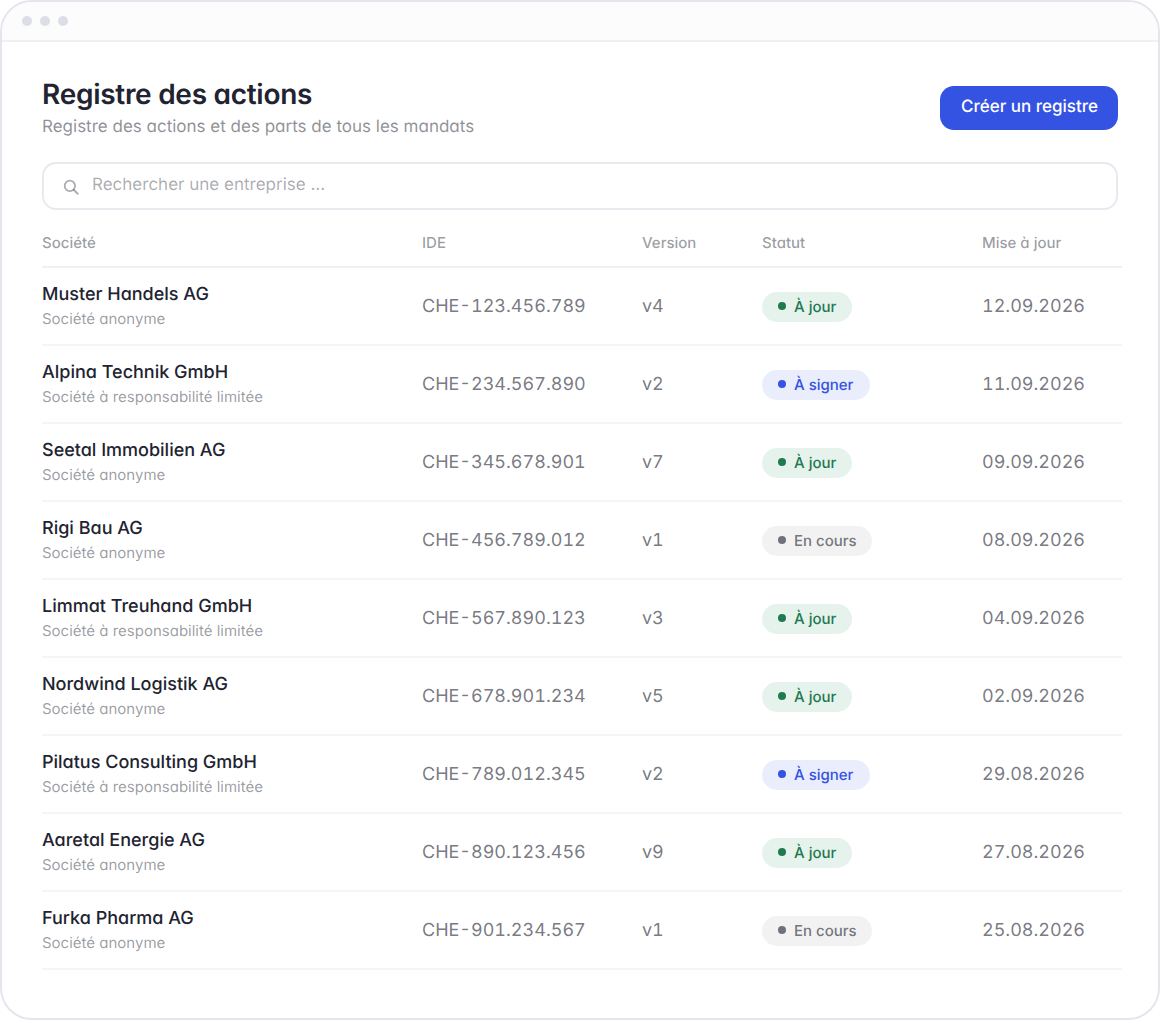Click the date 27.08.2026
Viewport: 1160px width, 1020px height.
pos(1033,852)
